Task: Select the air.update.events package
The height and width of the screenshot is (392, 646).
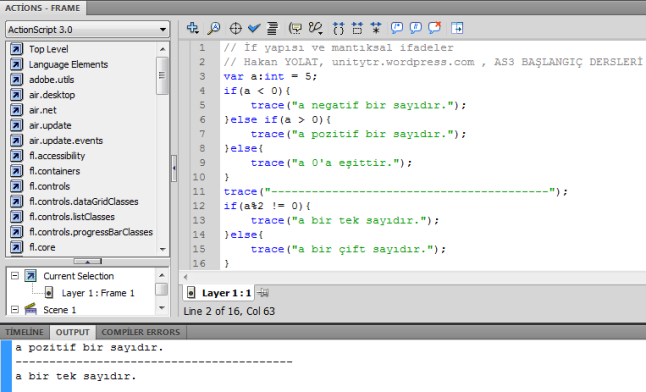Action: 66,141
